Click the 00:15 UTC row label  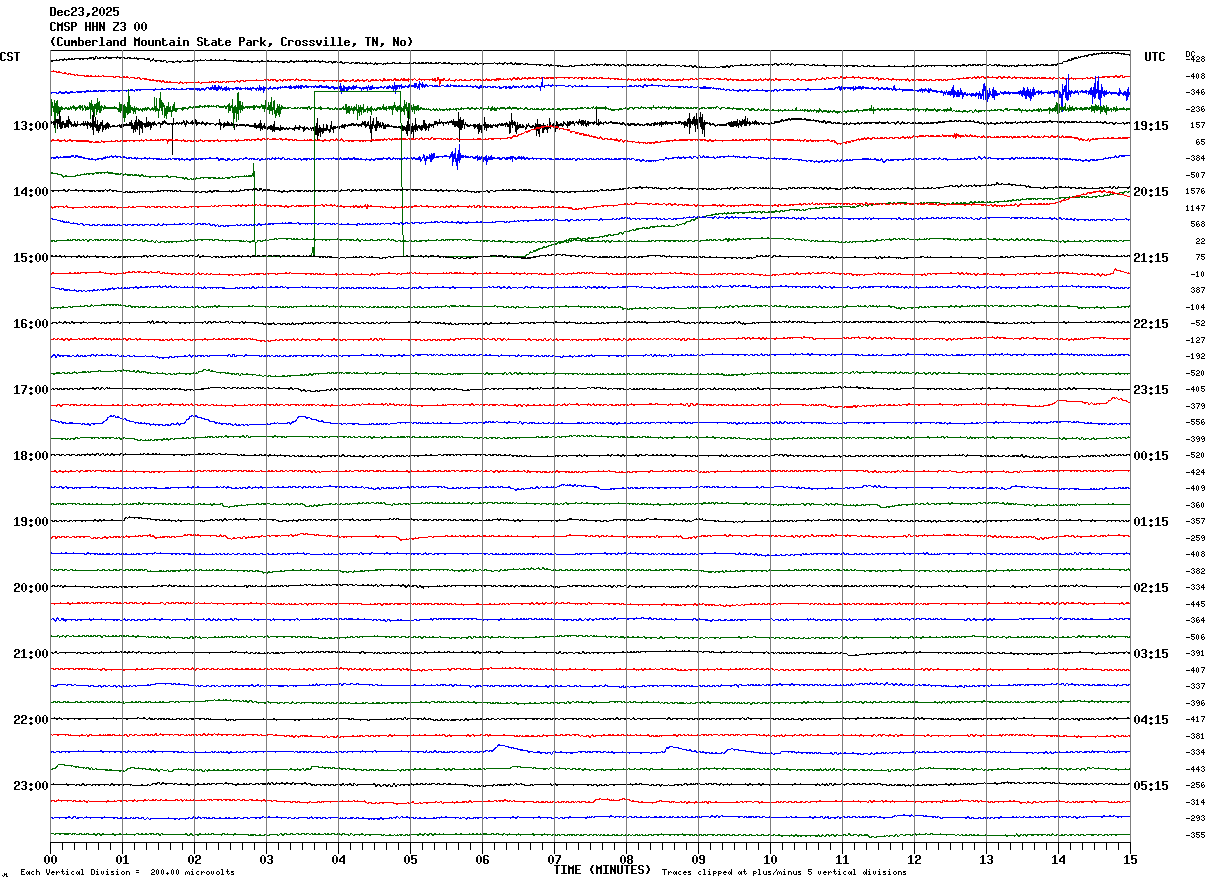tap(1151, 456)
